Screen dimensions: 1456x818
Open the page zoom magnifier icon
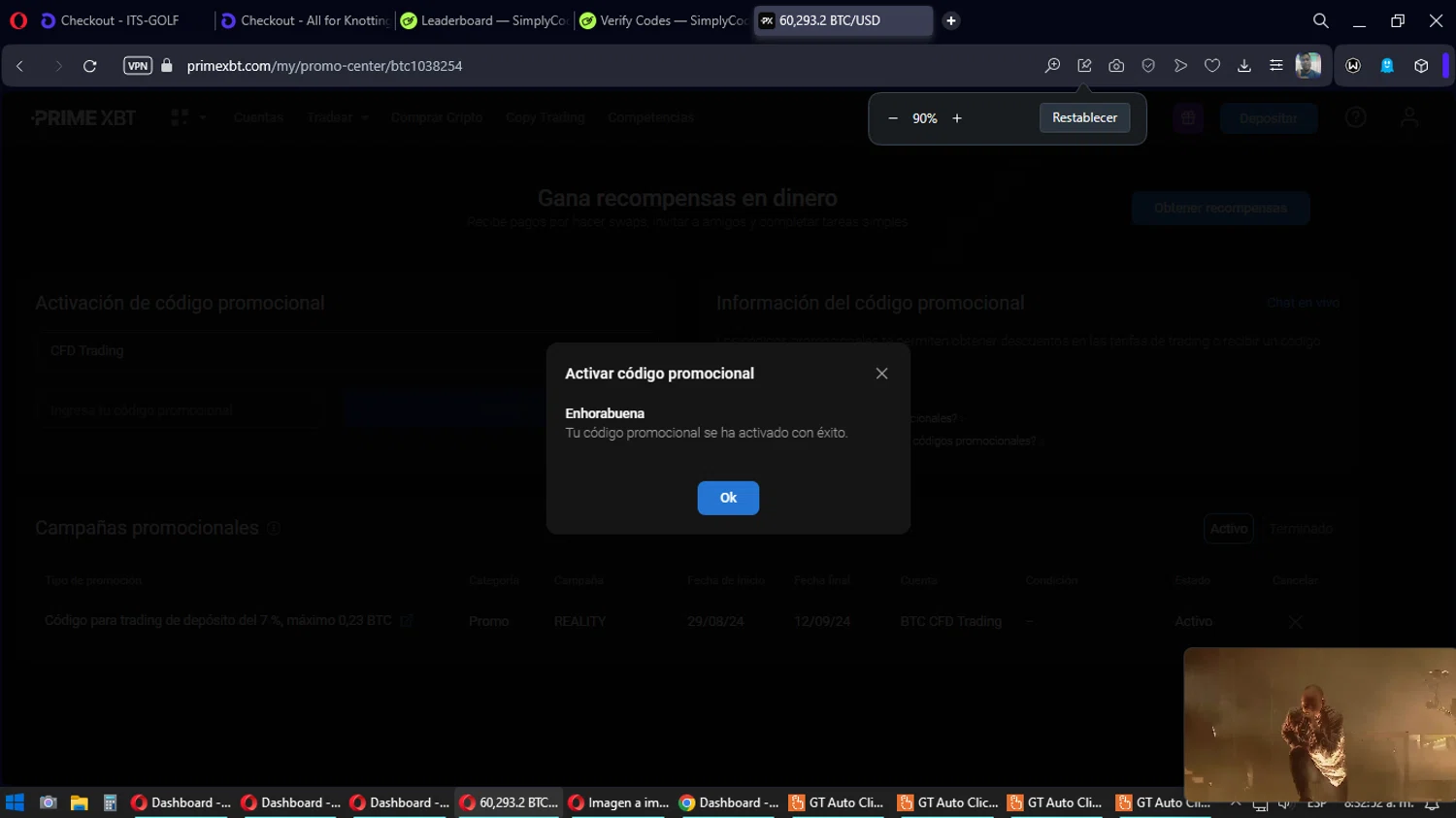click(1052, 66)
